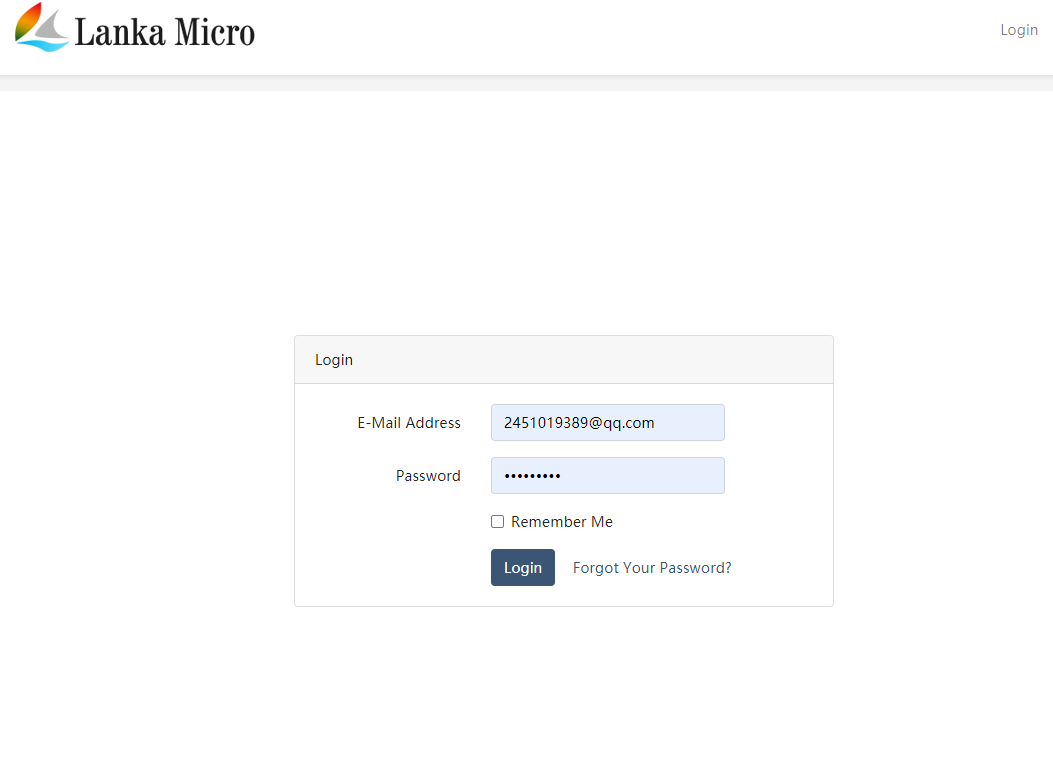
Task: Click the Login card header title
Action: 334,360
